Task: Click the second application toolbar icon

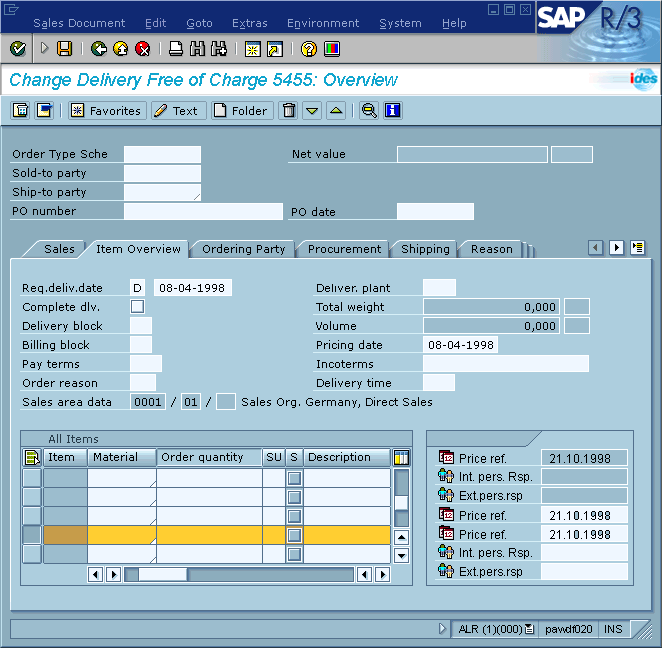Action: 44,111
